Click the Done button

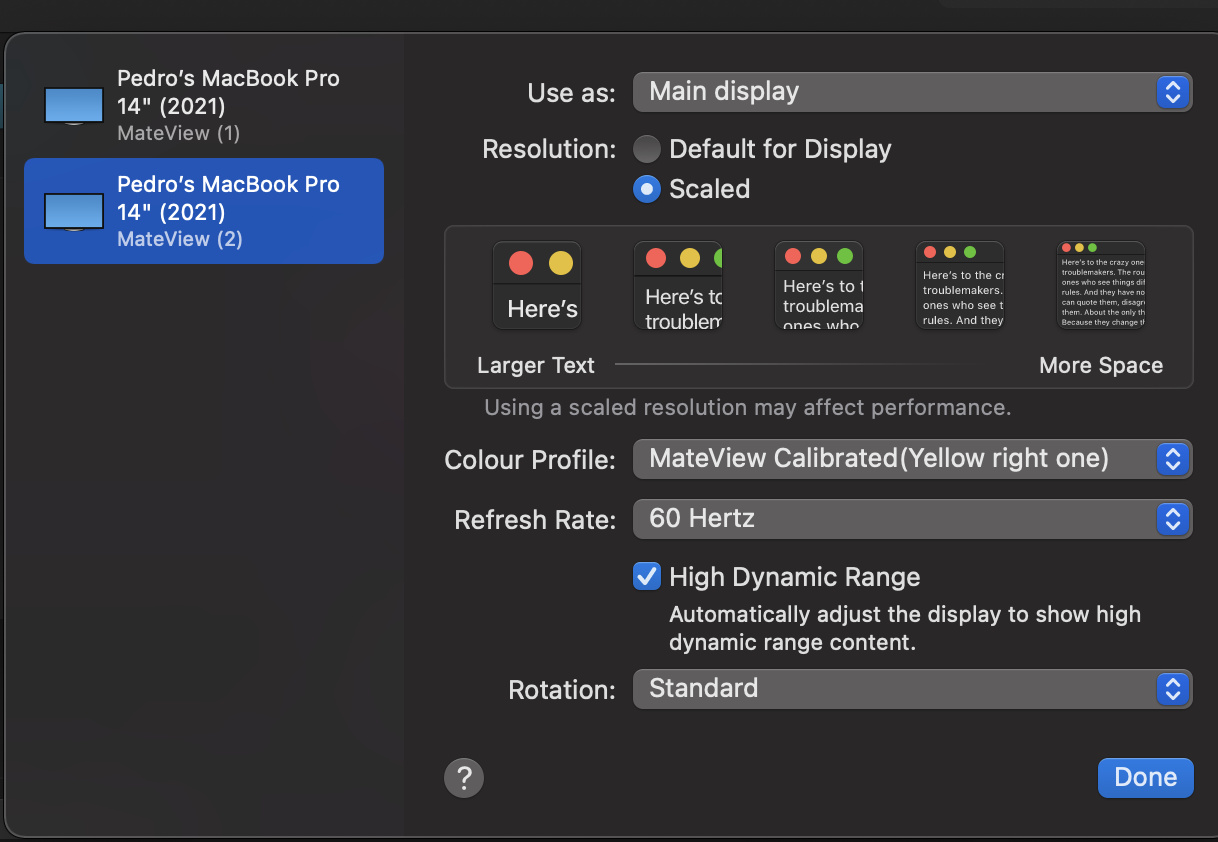coord(1145,777)
